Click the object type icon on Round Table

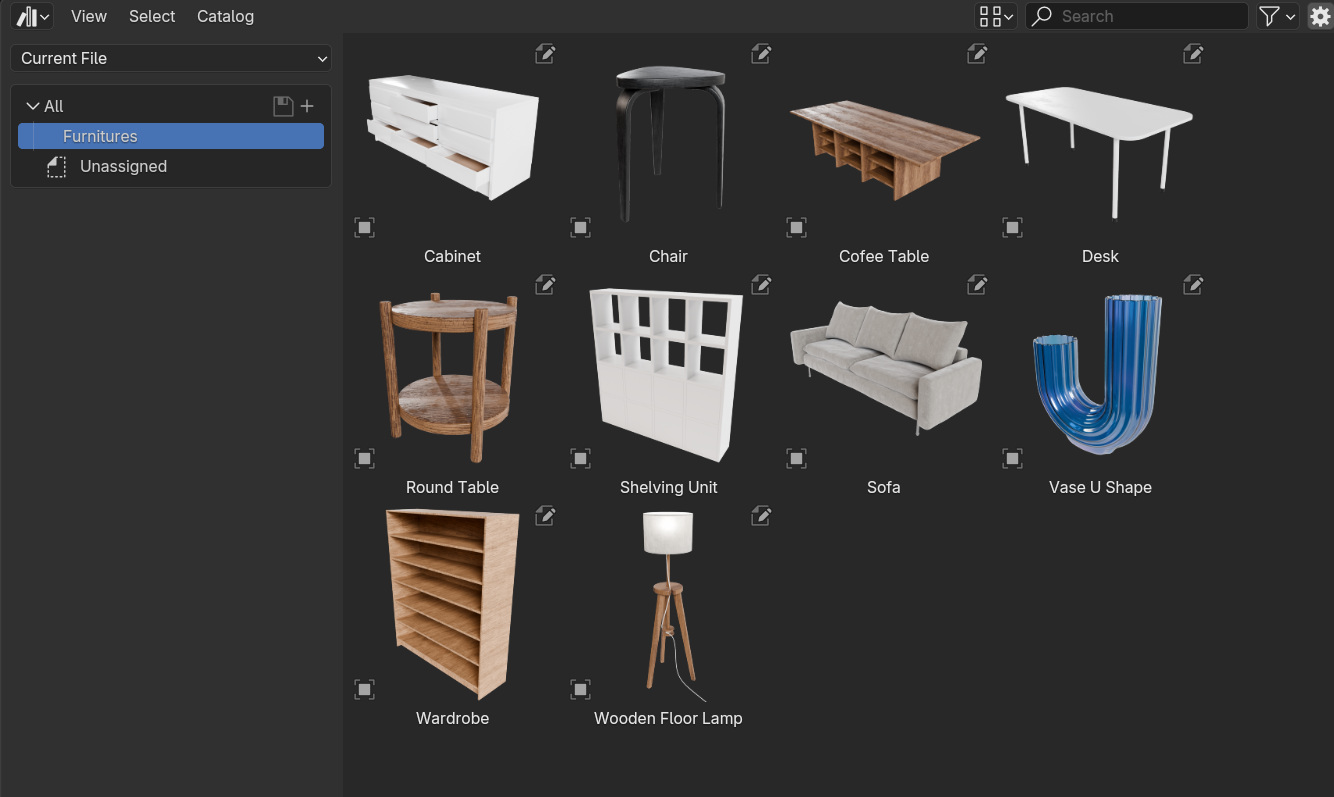click(364, 459)
